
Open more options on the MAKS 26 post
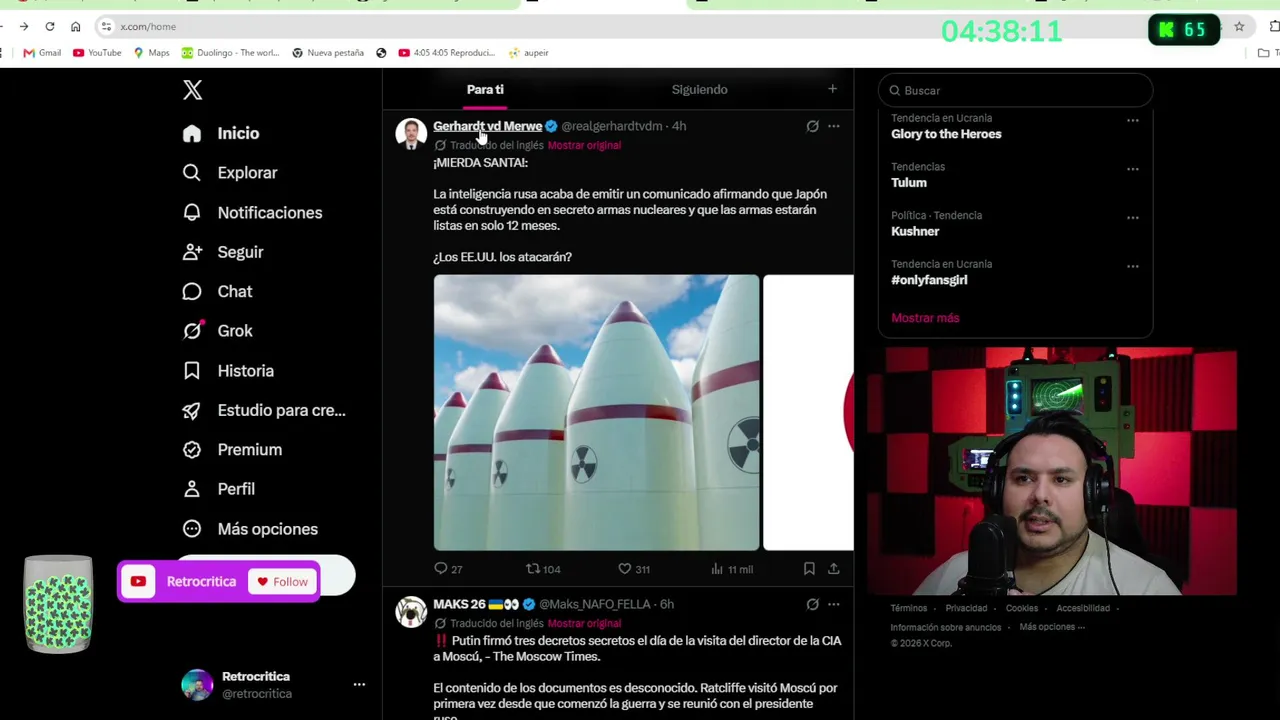click(833, 604)
